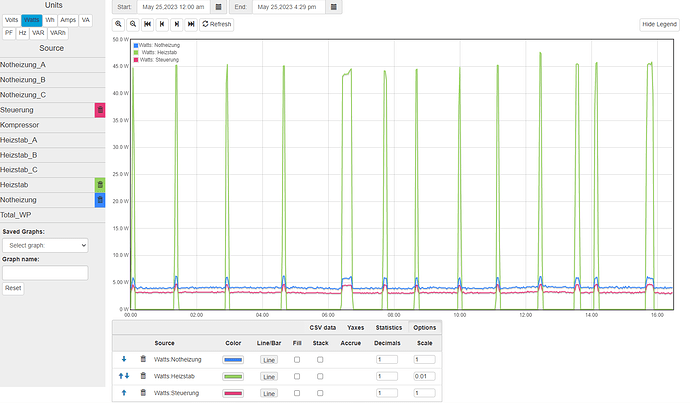Add Total_WP source to graph
690x404 pixels.
pyautogui.click(x=52, y=215)
